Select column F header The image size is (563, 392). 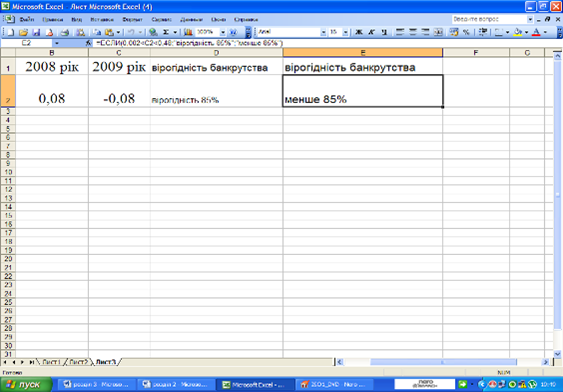pyautogui.click(x=476, y=53)
